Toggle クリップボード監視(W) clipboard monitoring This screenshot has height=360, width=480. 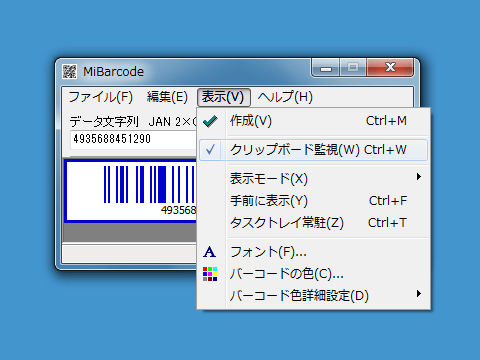313,150
